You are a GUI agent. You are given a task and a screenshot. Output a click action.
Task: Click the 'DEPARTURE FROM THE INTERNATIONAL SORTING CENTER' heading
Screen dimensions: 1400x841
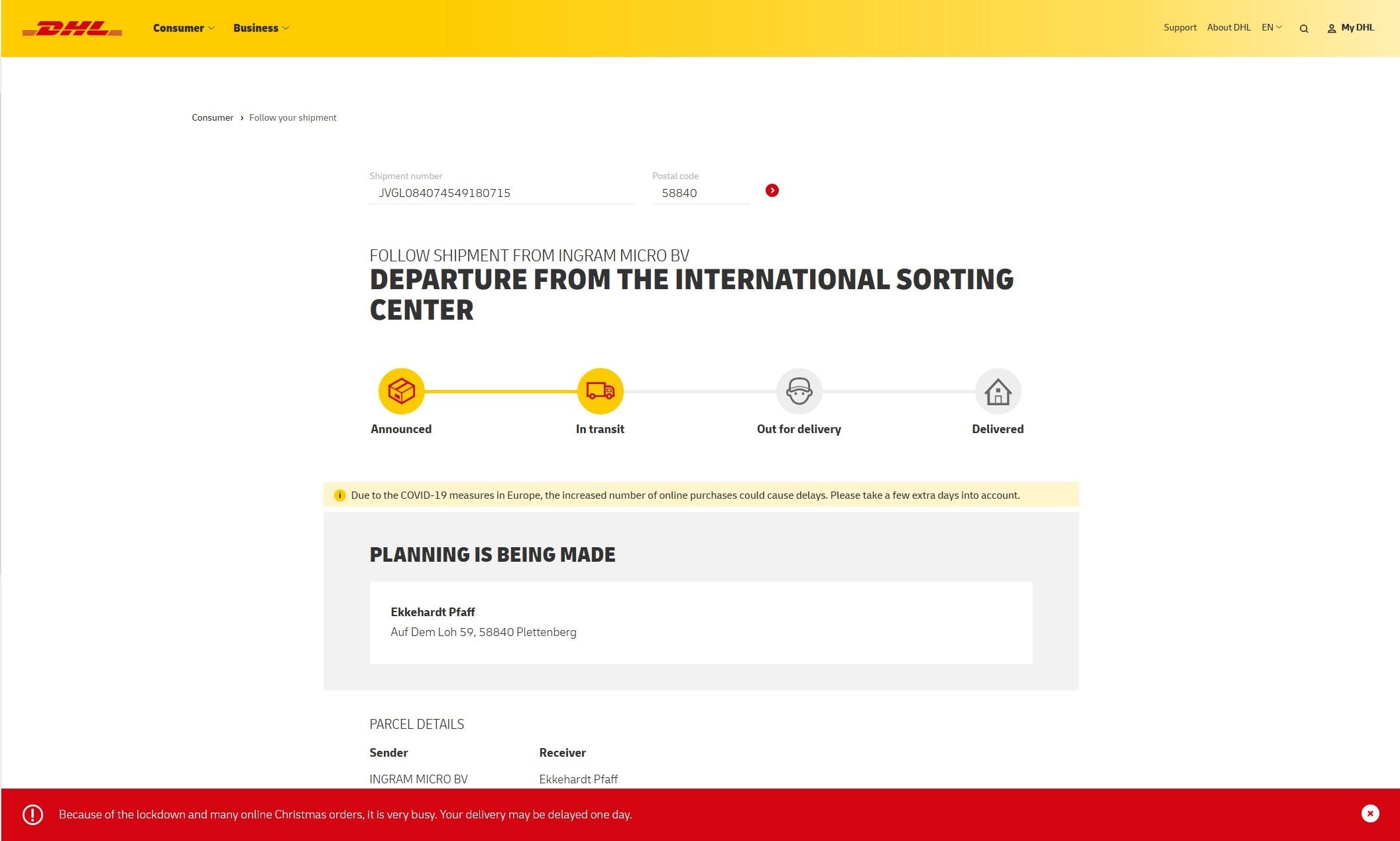[691, 294]
